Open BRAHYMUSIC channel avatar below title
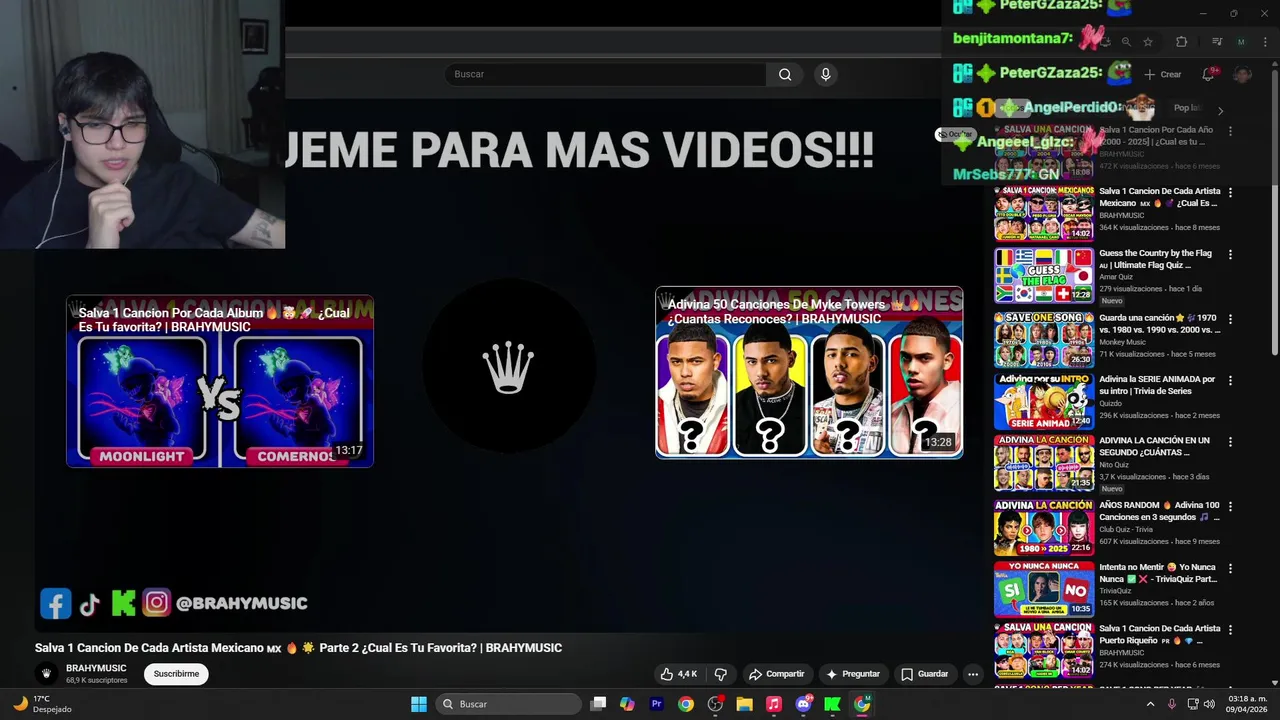 46,674
